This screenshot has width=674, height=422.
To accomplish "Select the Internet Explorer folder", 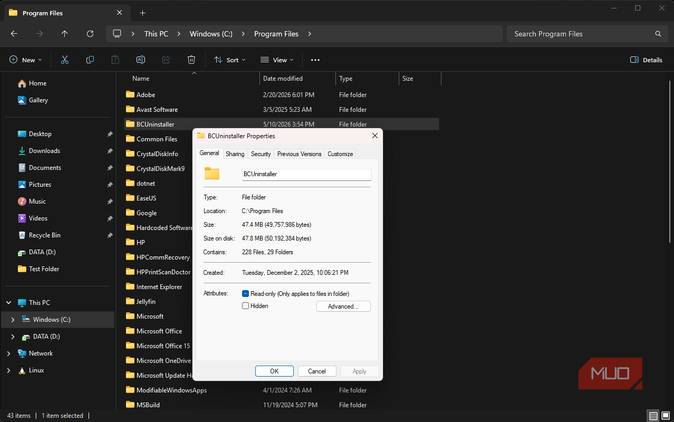I will 159,287.
